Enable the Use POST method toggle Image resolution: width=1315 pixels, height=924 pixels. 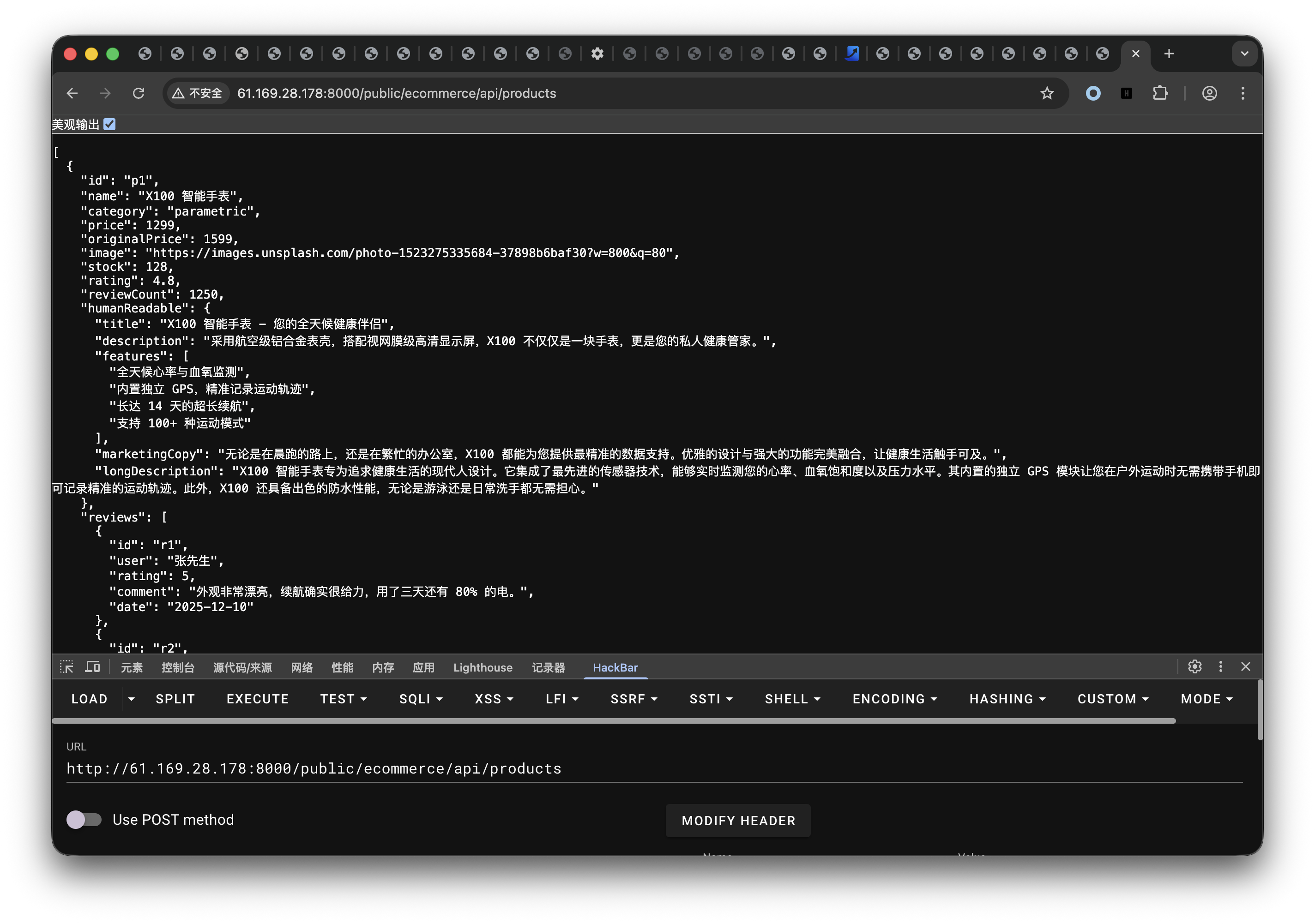pos(84,819)
